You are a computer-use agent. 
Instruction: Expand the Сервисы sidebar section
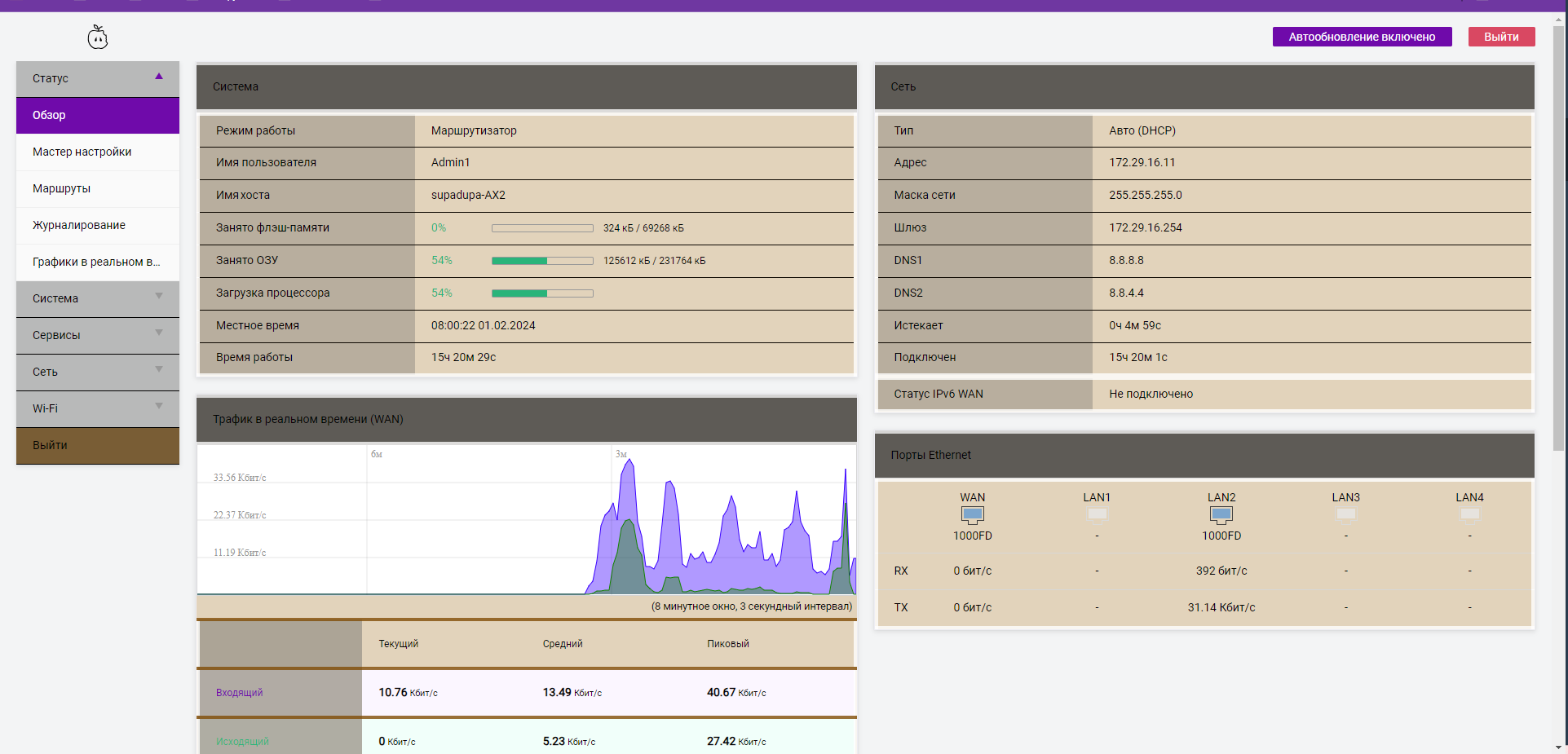98,335
